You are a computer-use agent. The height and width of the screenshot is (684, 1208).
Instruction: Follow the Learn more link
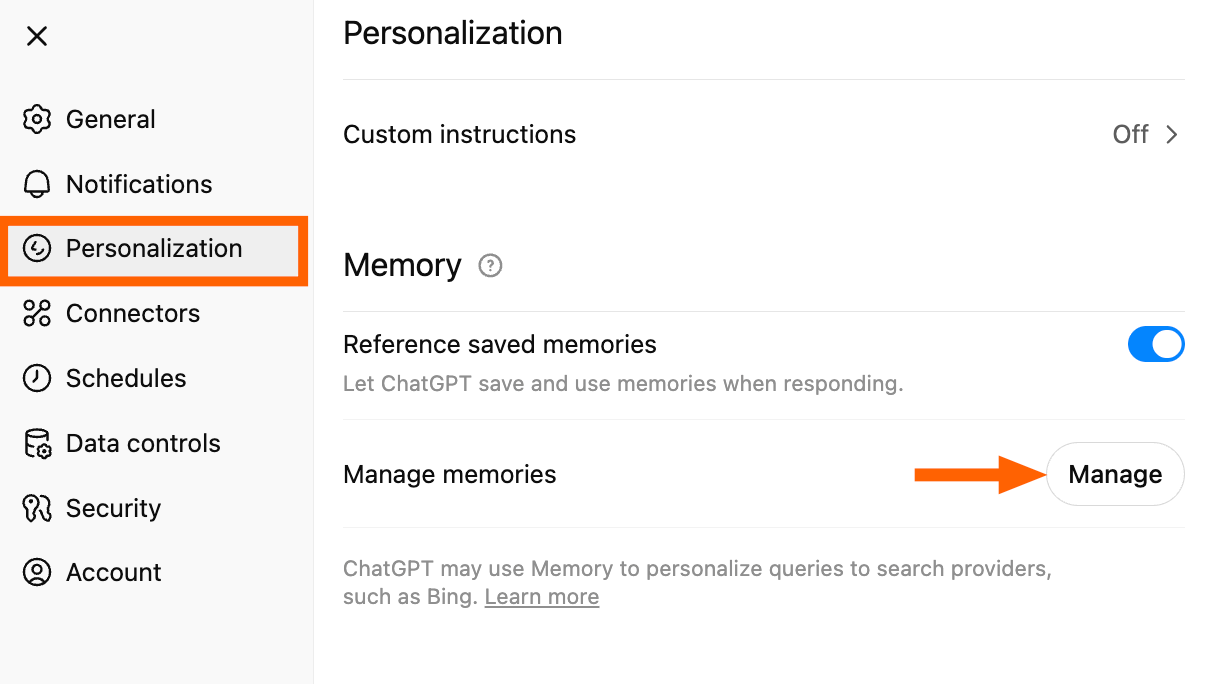point(542,597)
